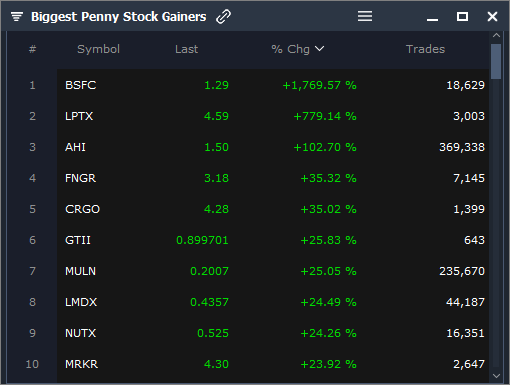Sort by the Last column header
The image size is (510, 385).
click(186, 49)
